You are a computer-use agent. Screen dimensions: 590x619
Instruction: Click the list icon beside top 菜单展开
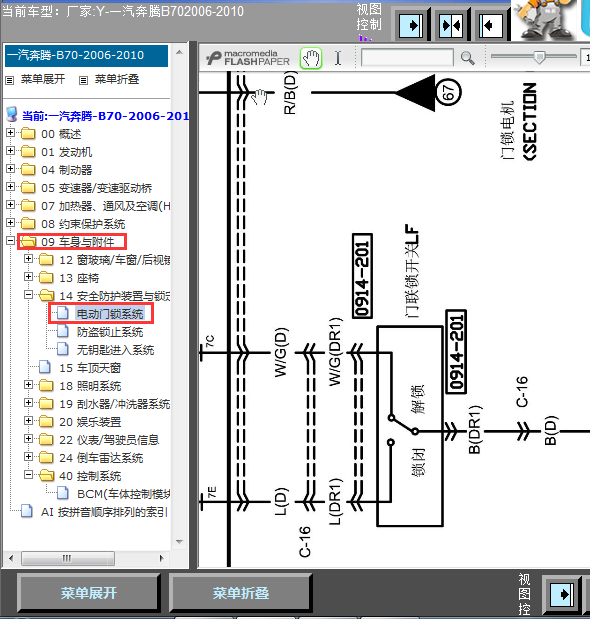[x=9, y=81]
